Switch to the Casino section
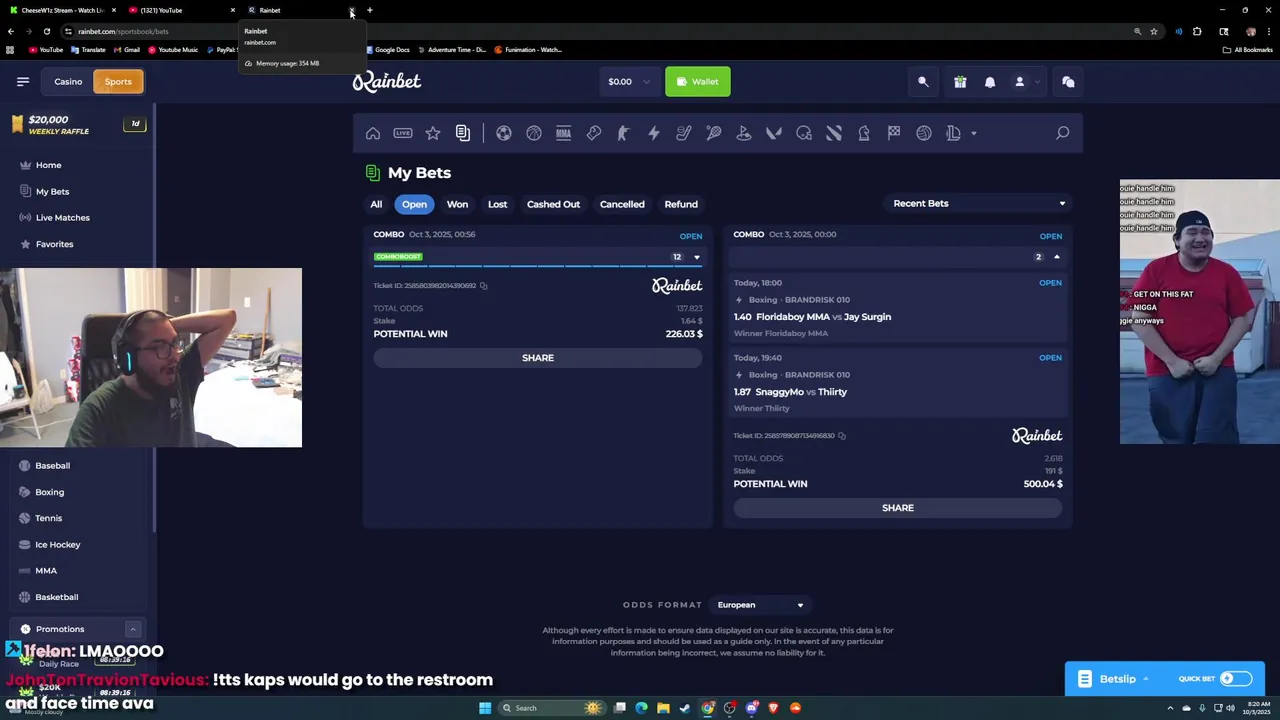The image size is (1280, 720). point(68,82)
